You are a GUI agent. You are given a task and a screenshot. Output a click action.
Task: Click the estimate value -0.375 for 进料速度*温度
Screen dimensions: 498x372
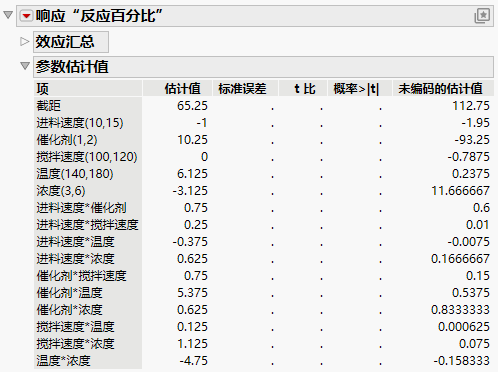(x=190, y=242)
